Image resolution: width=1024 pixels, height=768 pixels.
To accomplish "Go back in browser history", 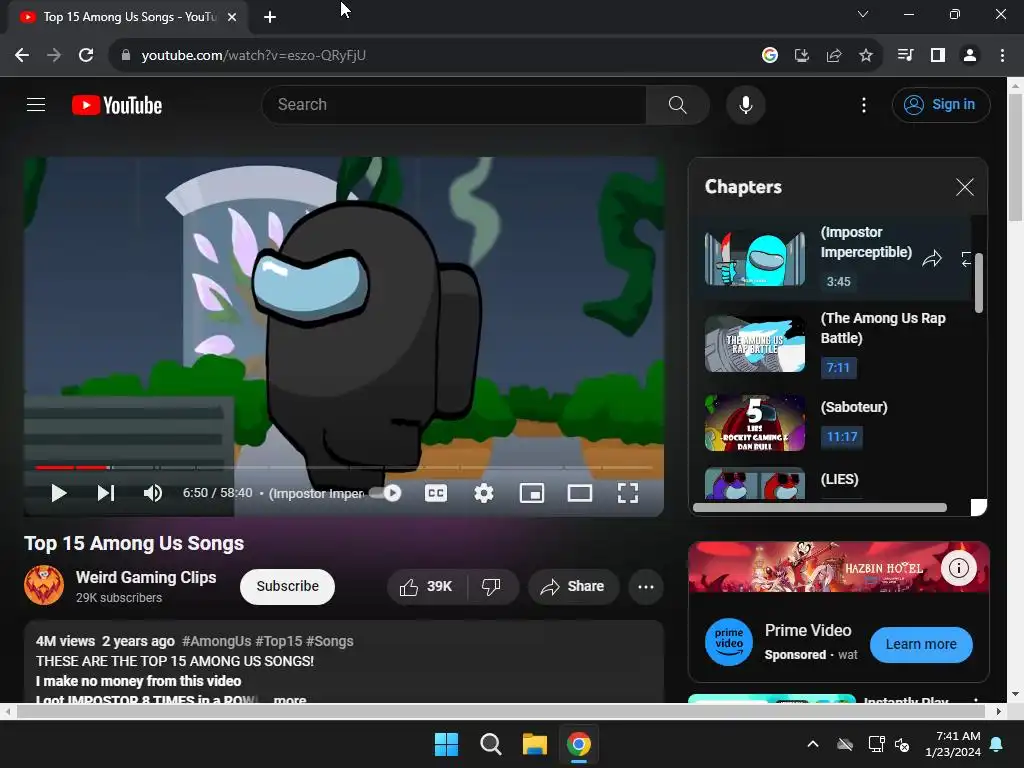I will tap(22, 56).
